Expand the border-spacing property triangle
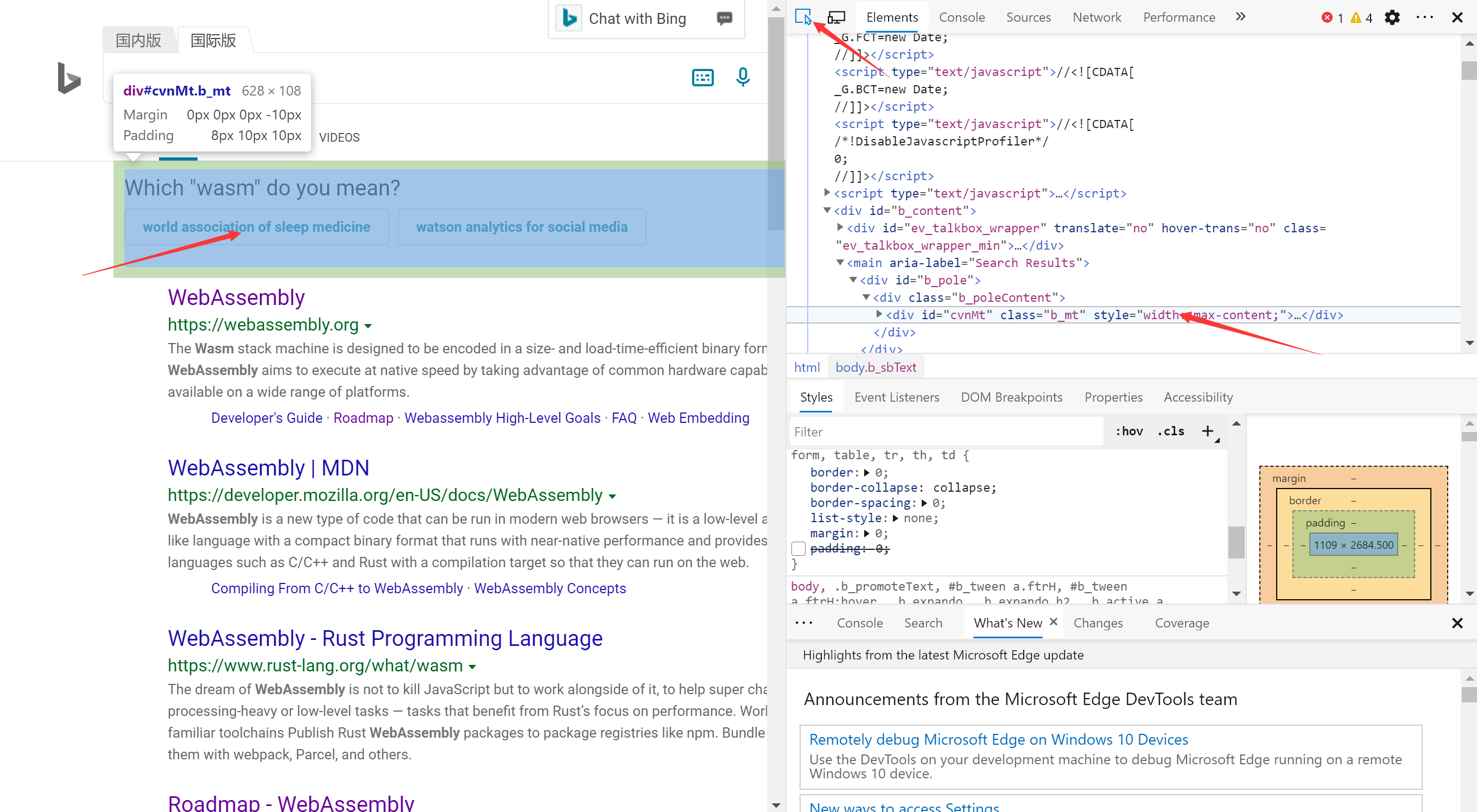The height and width of the screenshot is (812, 1477). [x=924, y=504]
